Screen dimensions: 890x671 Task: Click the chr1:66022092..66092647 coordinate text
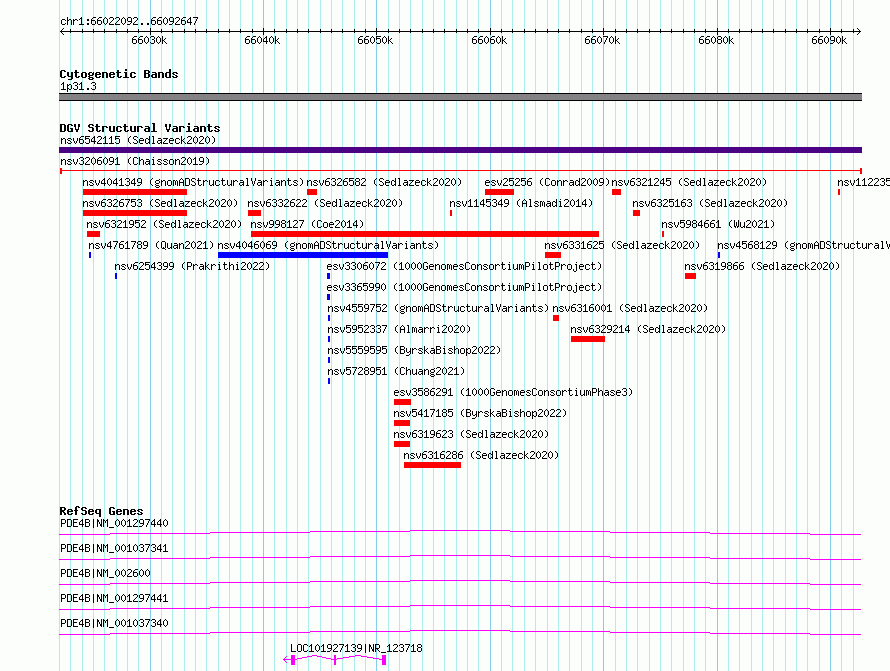point(129,22)
